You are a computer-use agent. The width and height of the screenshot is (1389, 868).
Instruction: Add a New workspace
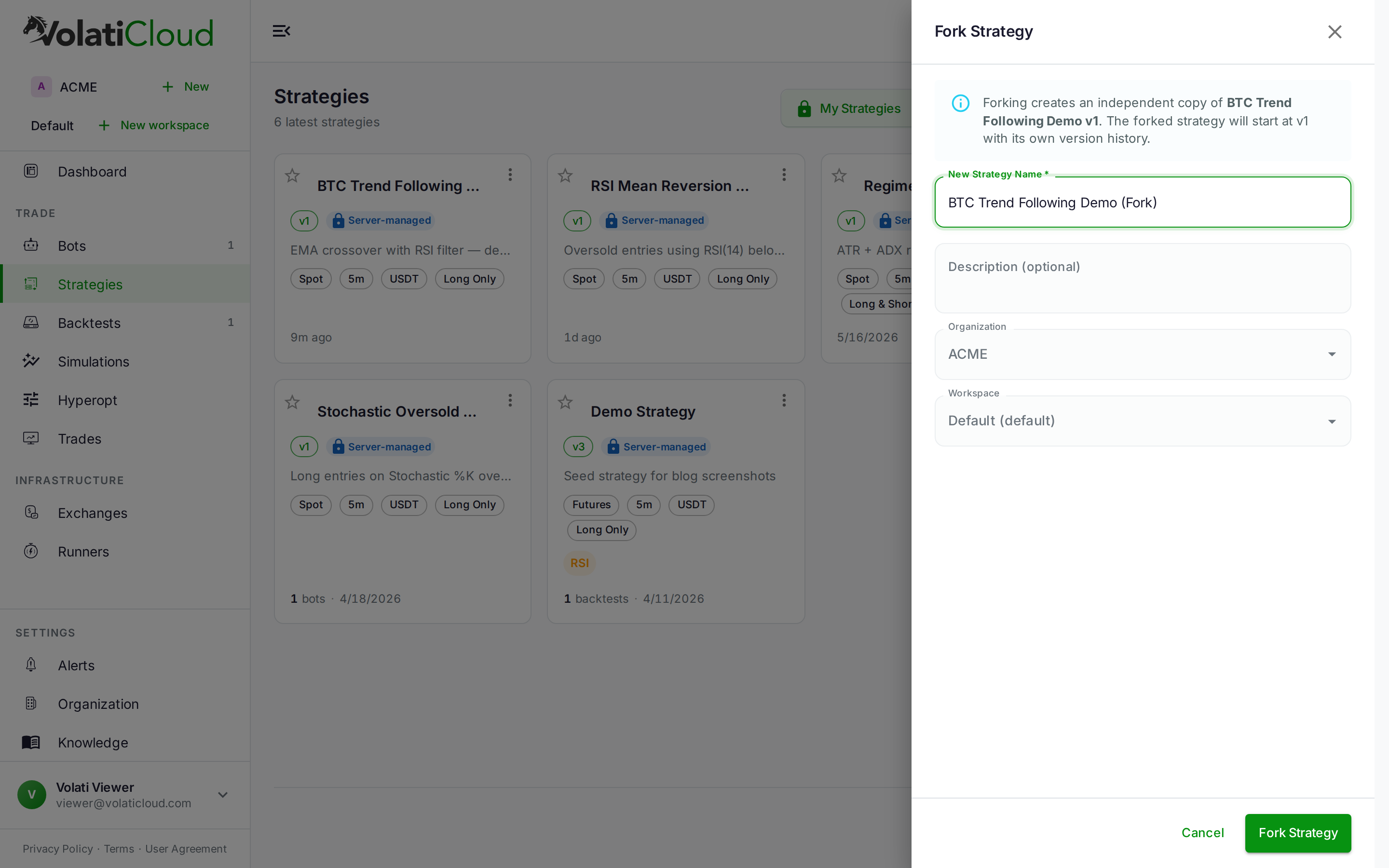point(153,125)
